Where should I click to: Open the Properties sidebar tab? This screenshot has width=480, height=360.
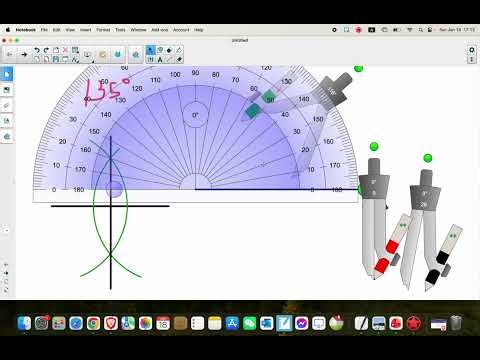click(7, 121)
